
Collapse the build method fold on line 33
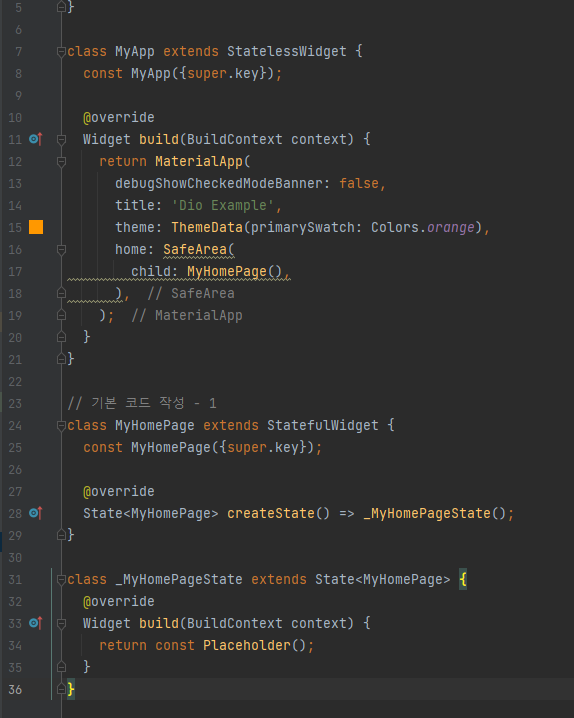point(61,624)
